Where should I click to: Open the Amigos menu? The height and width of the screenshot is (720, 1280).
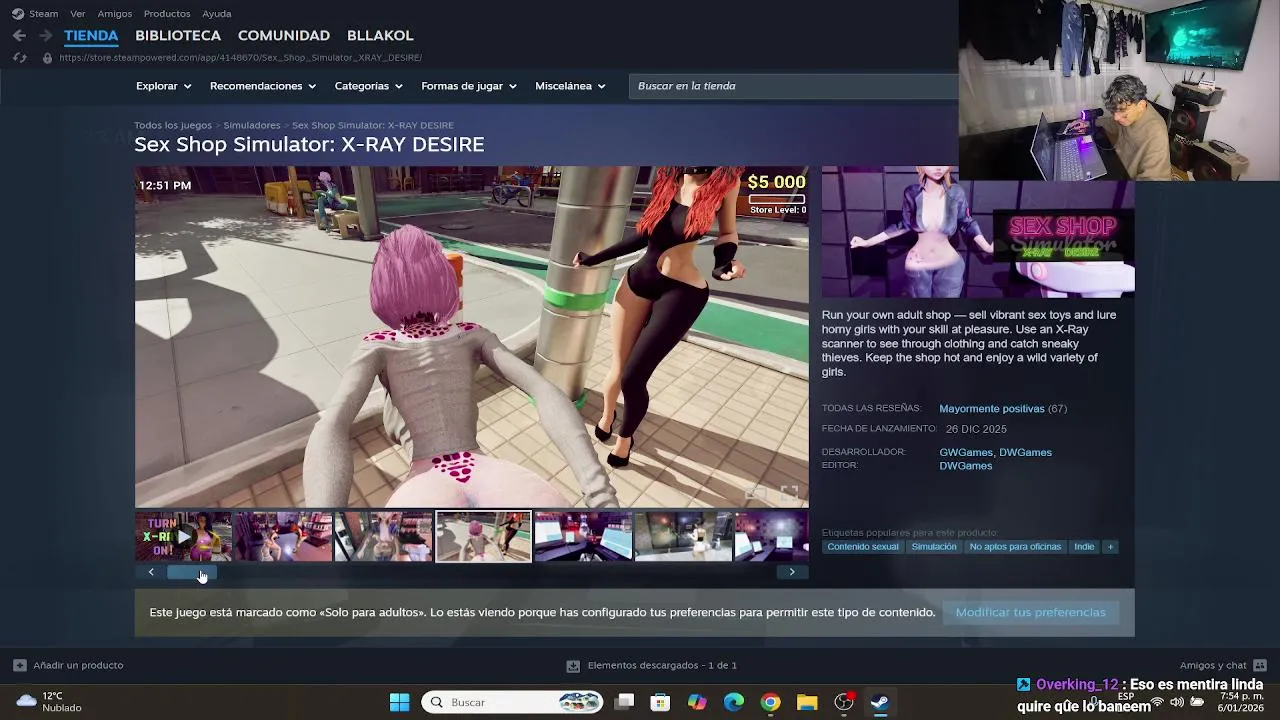(115, 14)
